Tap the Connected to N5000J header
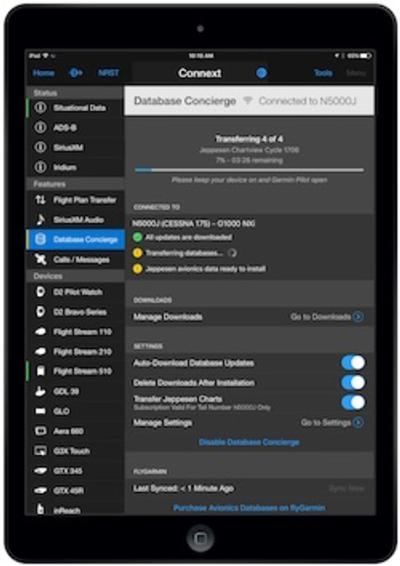400x566 pixels. tap(308, 101)
